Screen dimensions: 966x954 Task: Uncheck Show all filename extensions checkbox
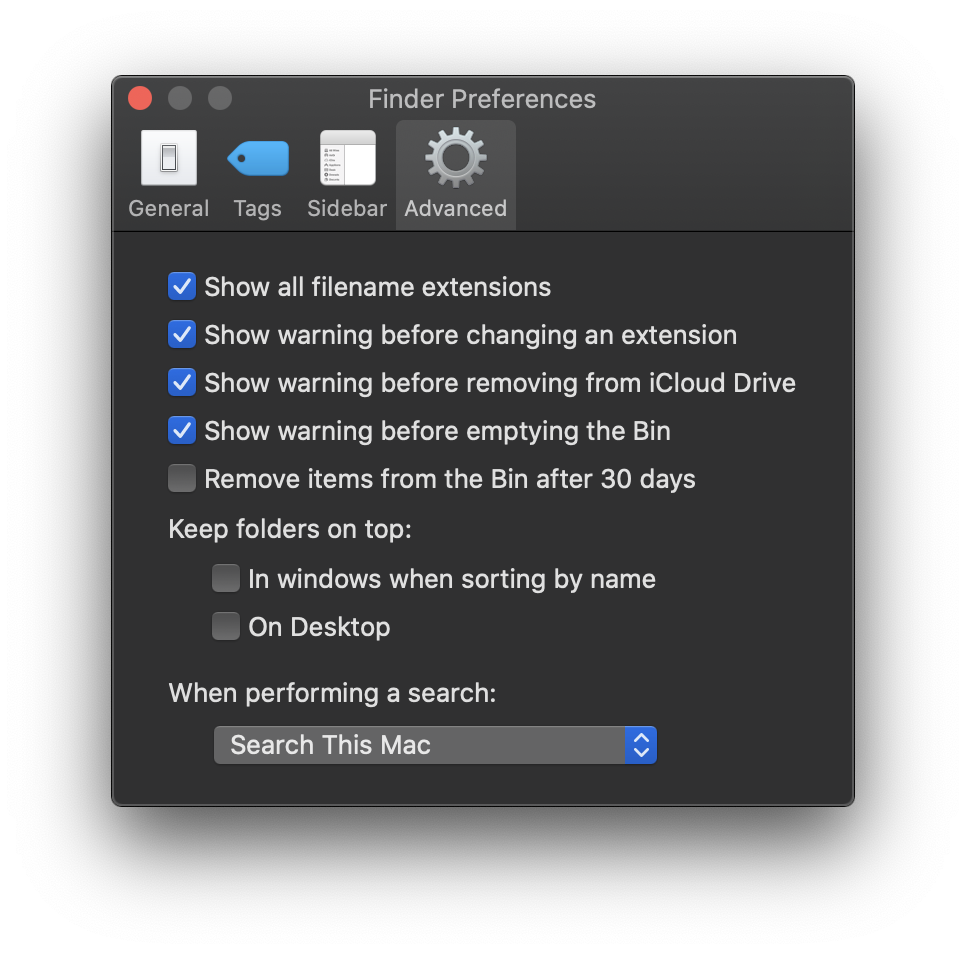182,287
